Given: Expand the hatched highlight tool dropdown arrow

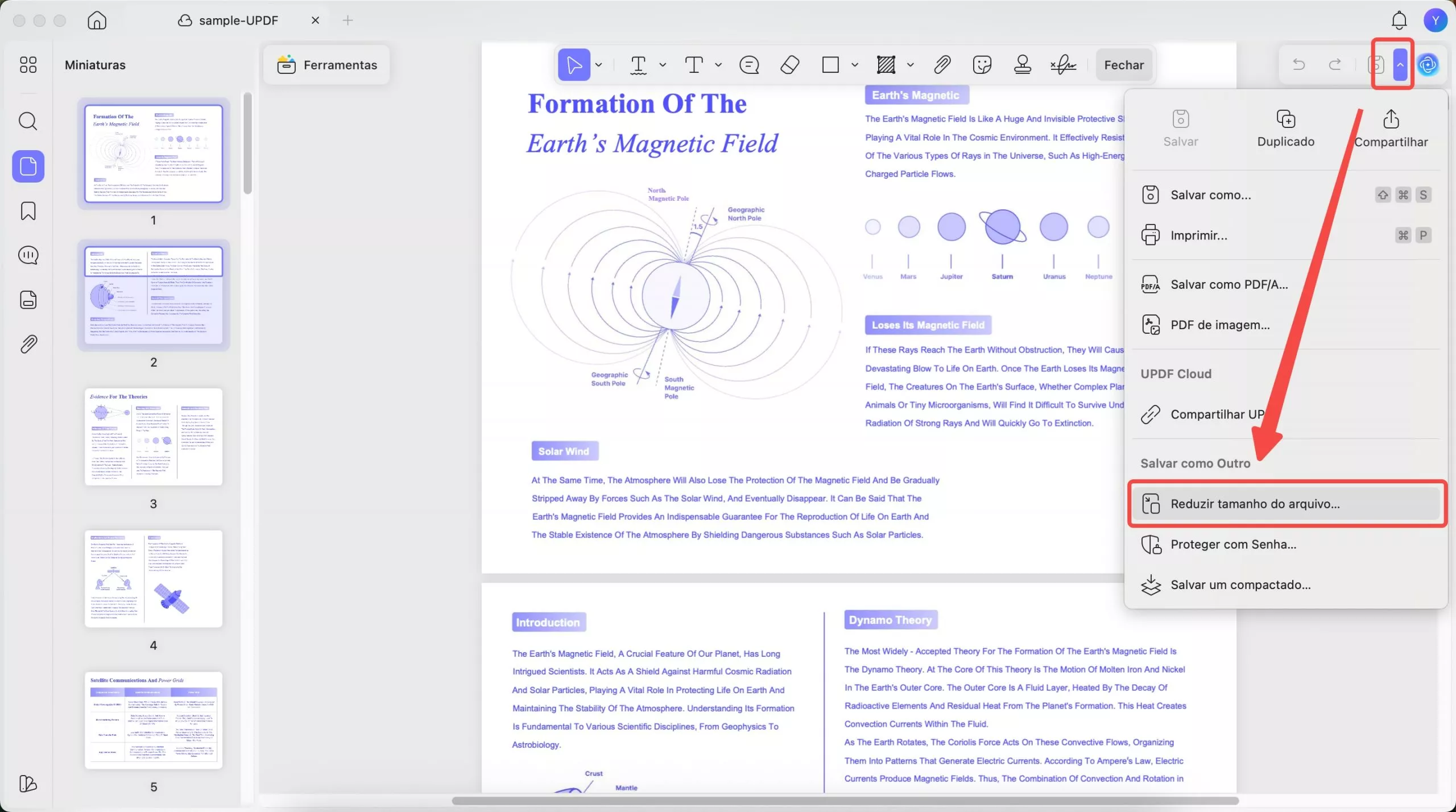Looking at the screenshot, I should [910, 65].
